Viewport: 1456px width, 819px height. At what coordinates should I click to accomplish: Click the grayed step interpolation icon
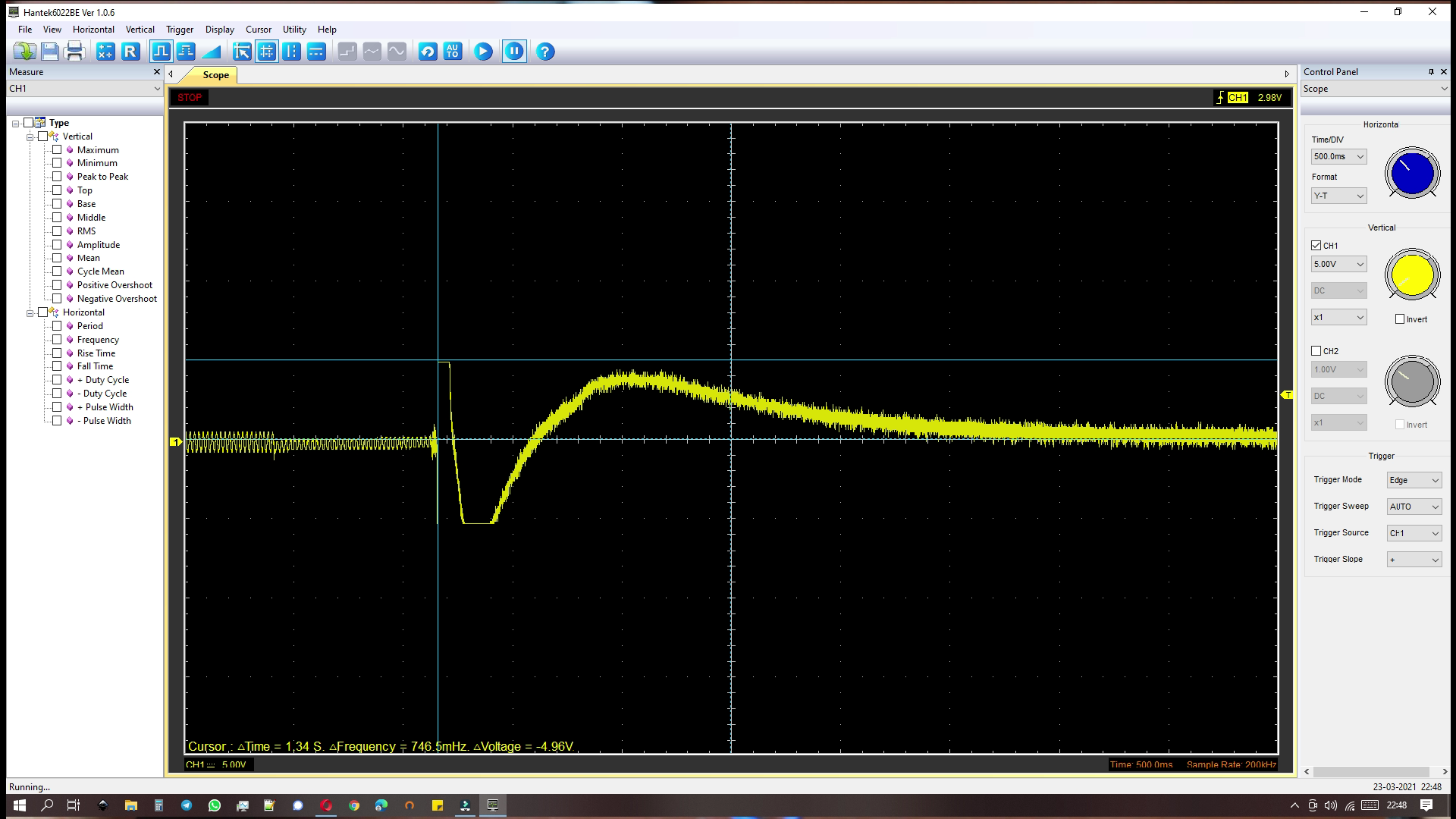pyautogui.click(x=347, y=52)
